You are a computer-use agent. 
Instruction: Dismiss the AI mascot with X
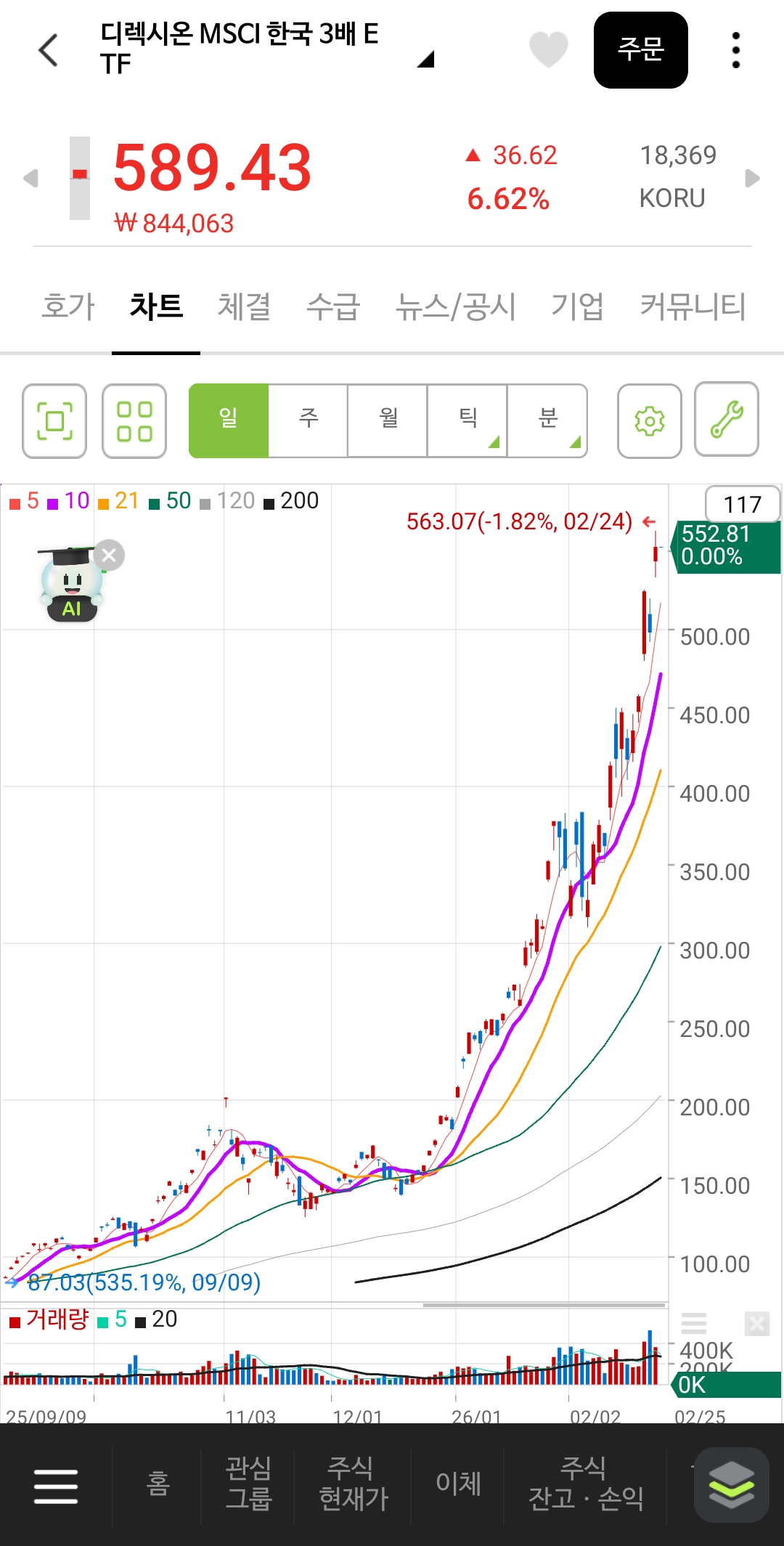(109, 556)
